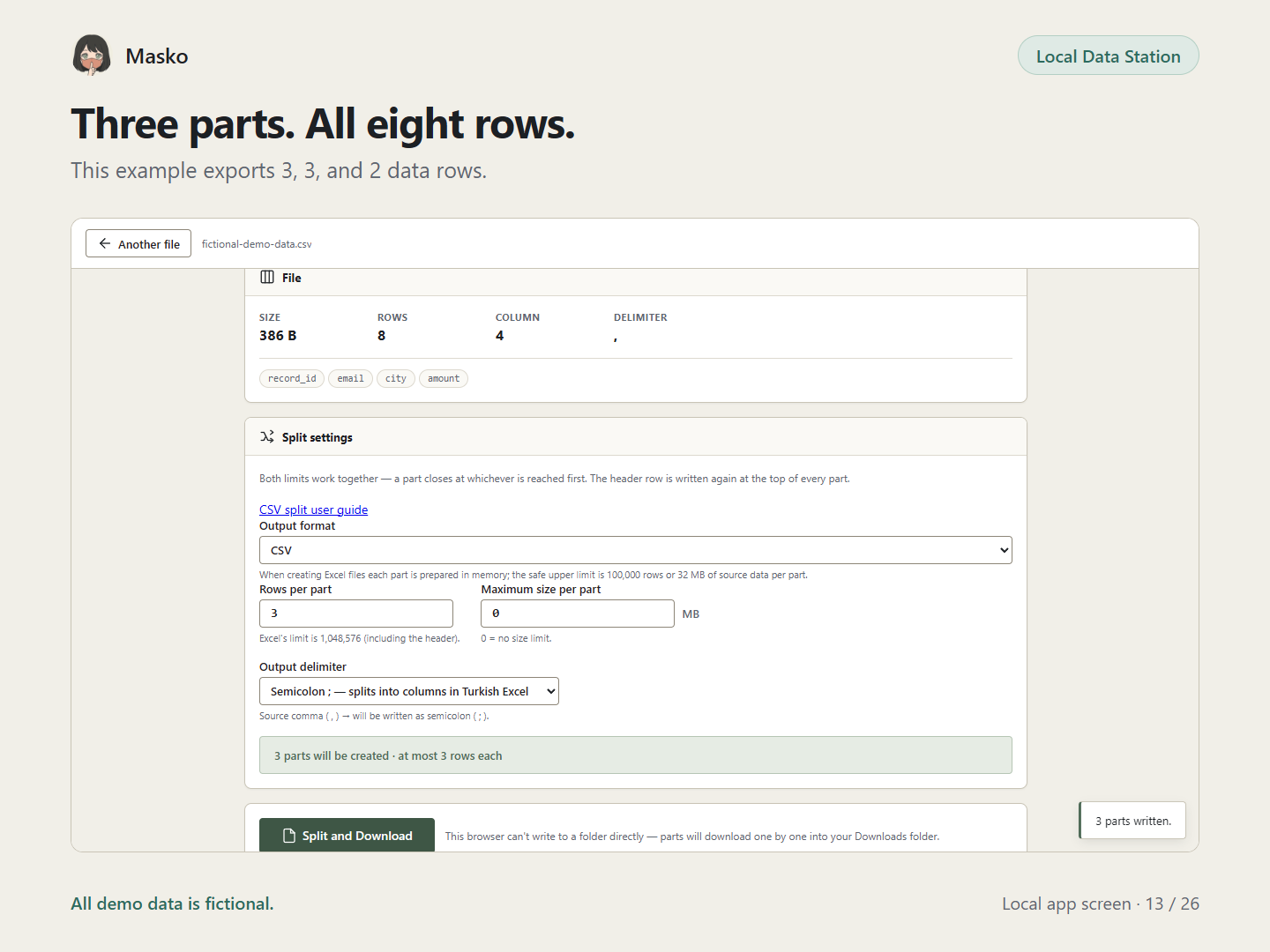Select the email column chip
This screenshot has width=1270, height=952.
(350, 378)
